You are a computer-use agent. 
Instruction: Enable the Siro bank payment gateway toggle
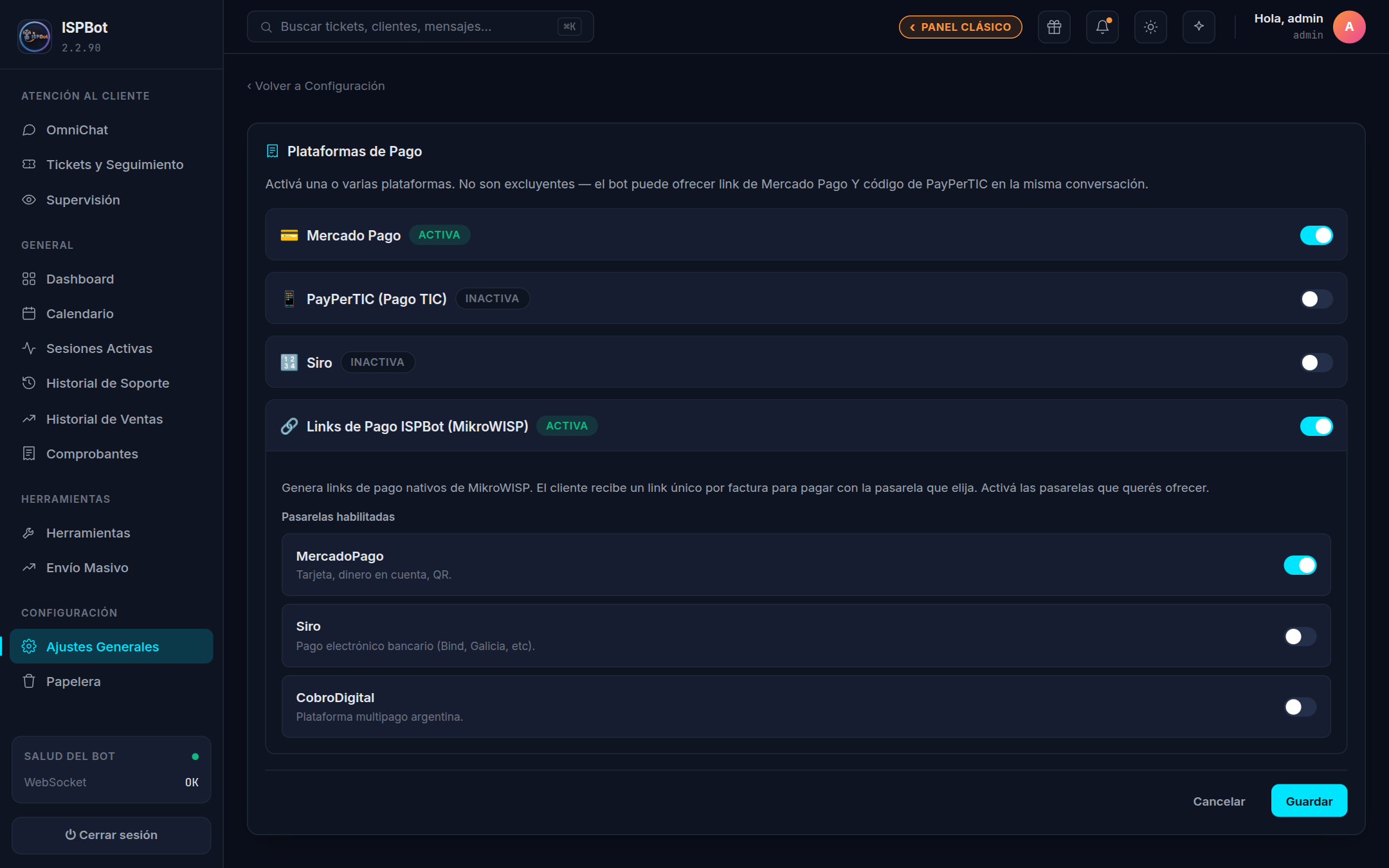1300,637
